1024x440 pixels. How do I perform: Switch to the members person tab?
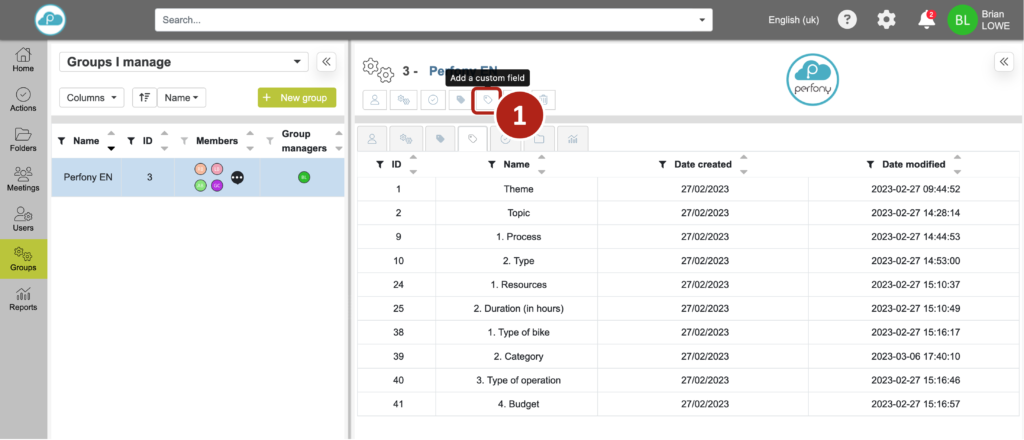coord(372,139)
